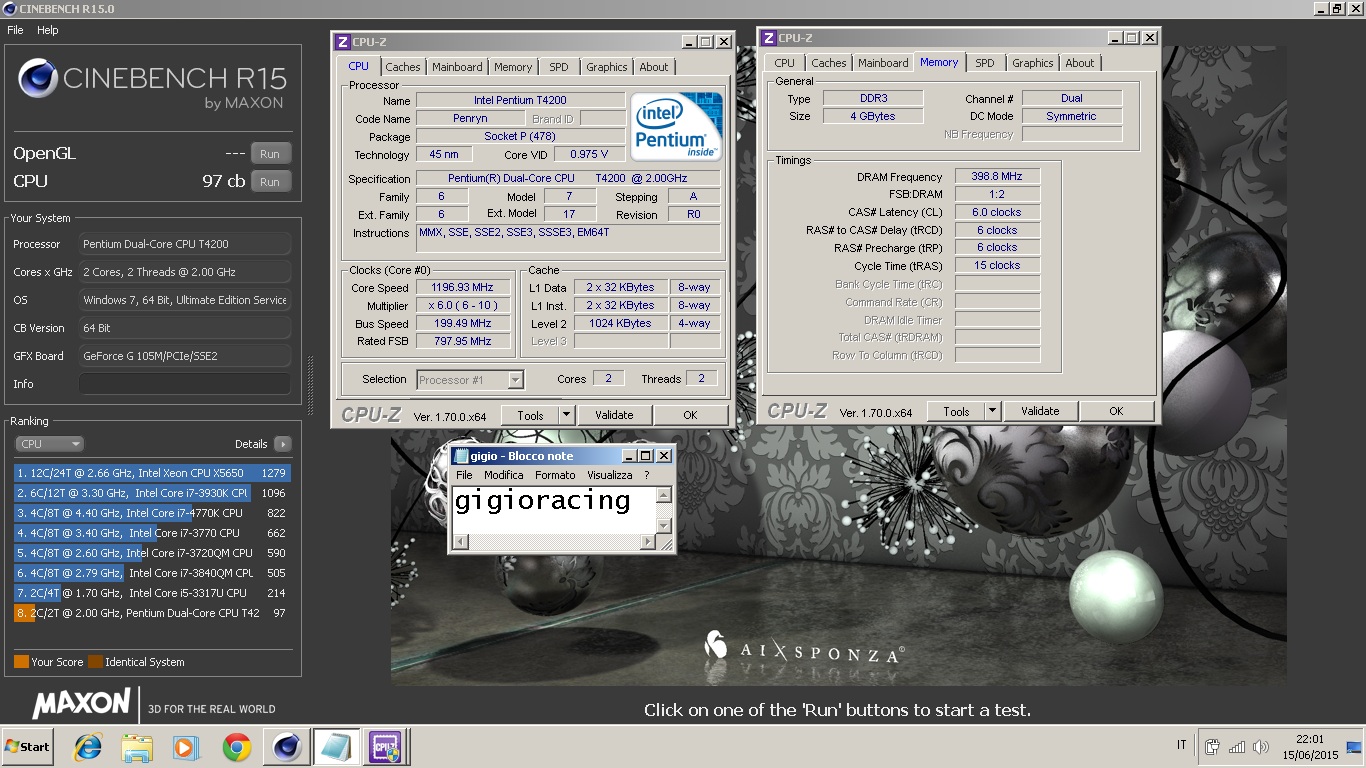This screenshot has width=1366, height=768.
Task: Select the Core i5-3317U ranking row
Action: point(152,593)
